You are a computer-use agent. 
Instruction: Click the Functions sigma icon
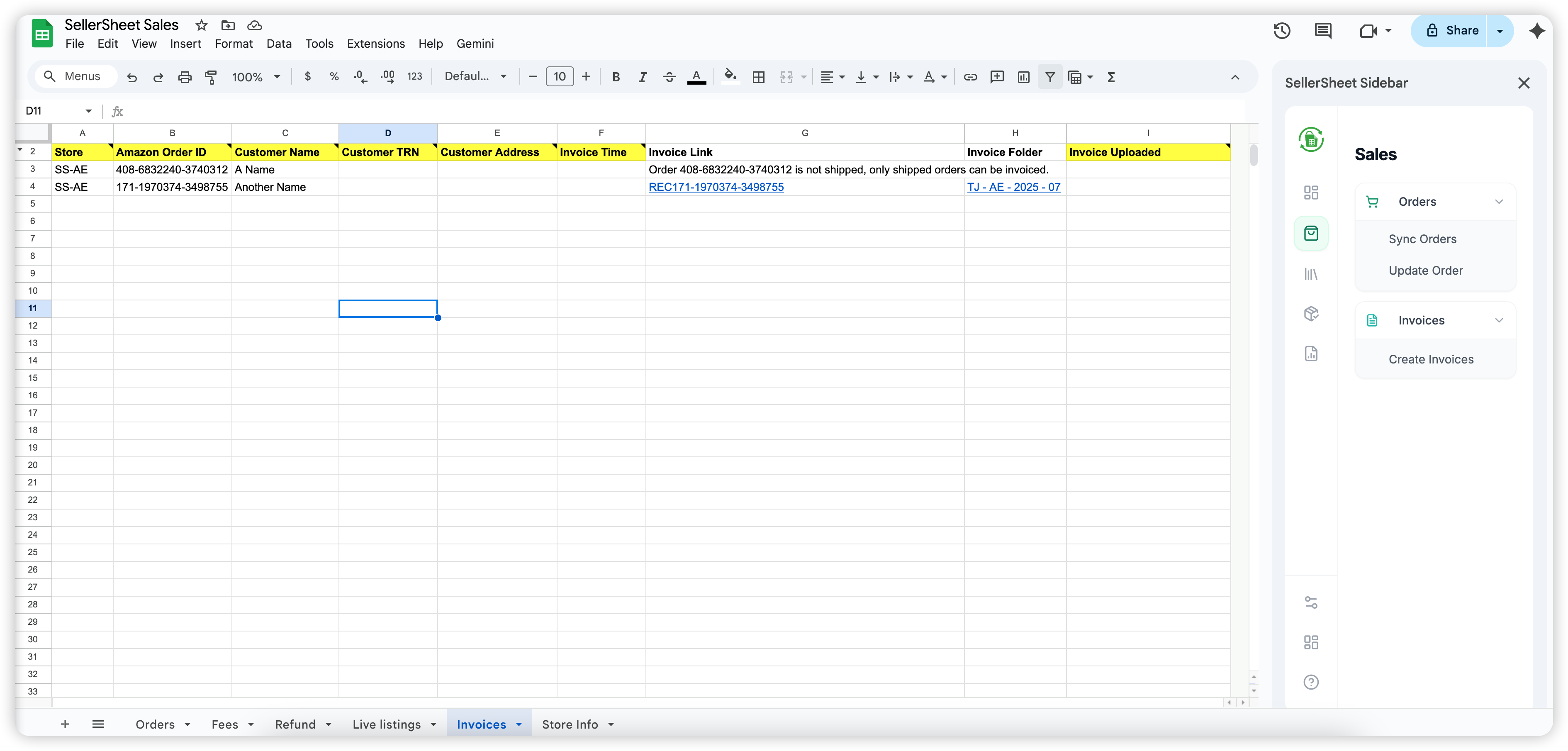pos(1111,77)
